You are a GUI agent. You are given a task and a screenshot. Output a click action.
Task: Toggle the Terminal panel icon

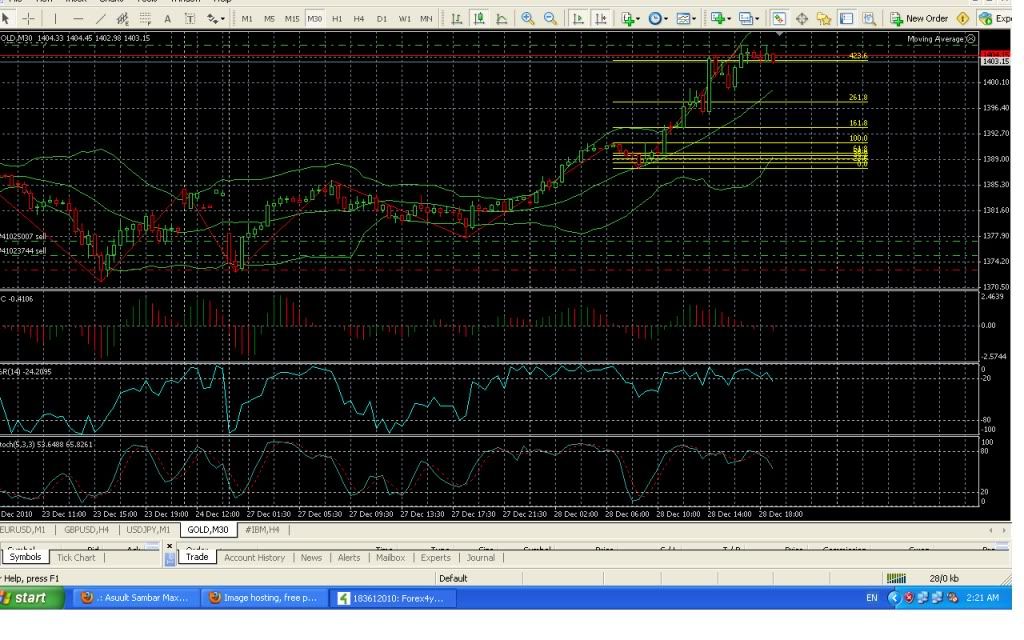pos(846,18)
